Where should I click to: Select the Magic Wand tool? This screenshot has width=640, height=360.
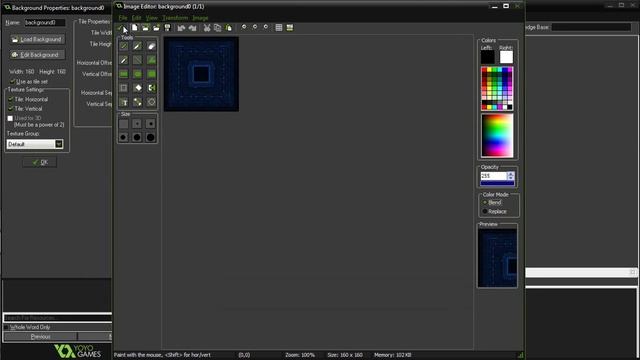click(x=137, y=88)
